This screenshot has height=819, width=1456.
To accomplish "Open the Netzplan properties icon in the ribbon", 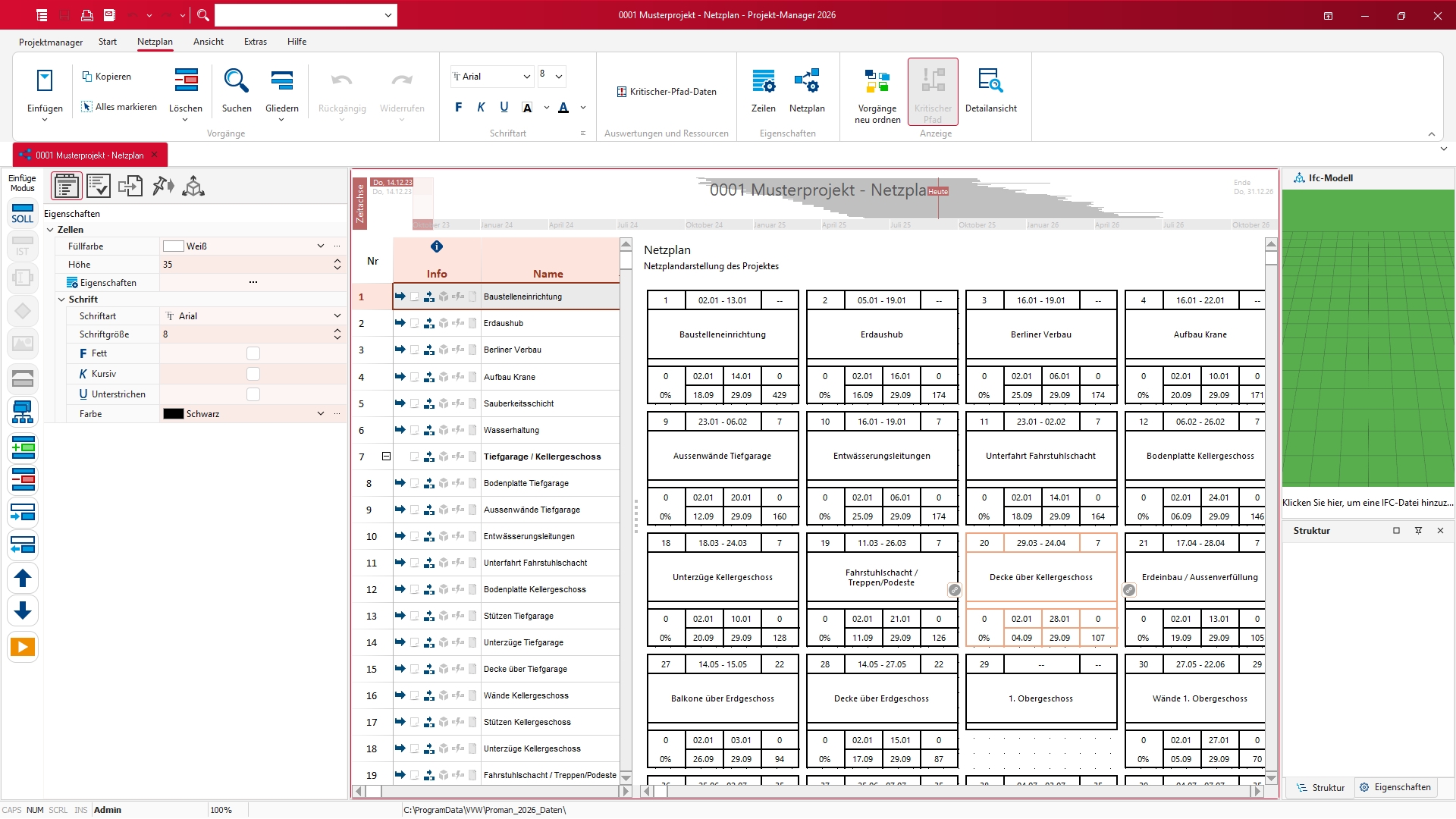I will coord(806,81).
